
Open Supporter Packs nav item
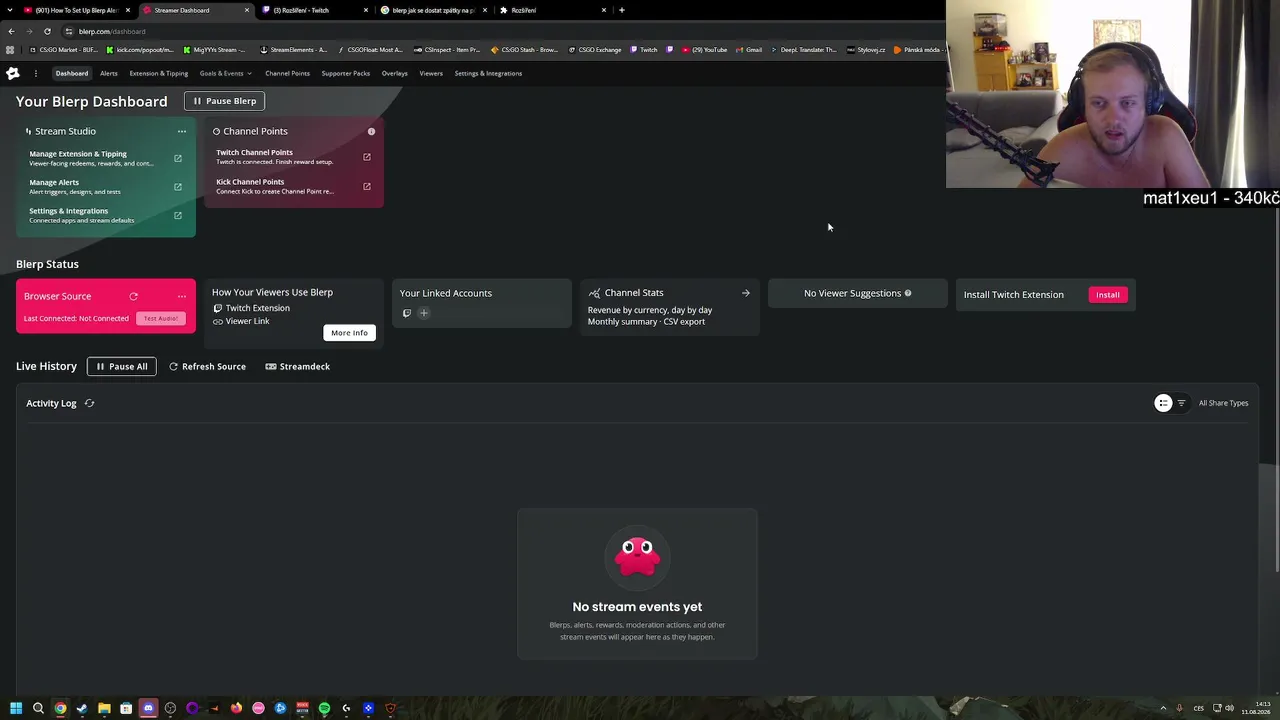(x=345, y=73)
